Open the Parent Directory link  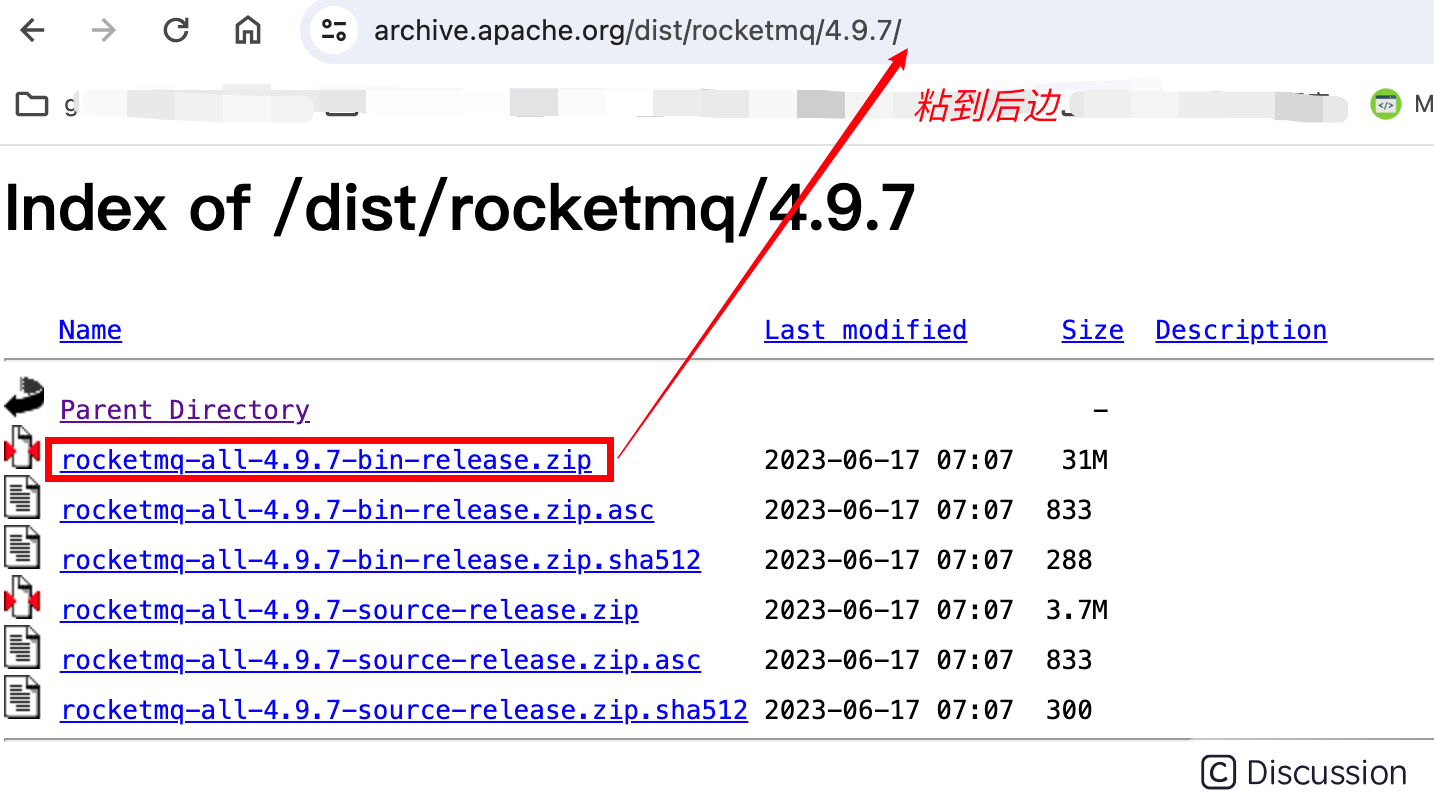point(184,410)
